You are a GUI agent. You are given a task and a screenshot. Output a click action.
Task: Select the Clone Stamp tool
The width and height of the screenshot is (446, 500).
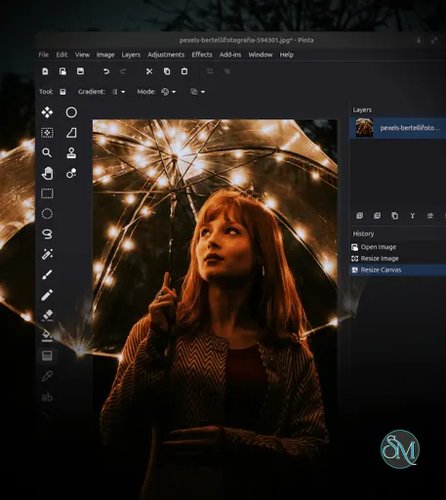(71, 153)
